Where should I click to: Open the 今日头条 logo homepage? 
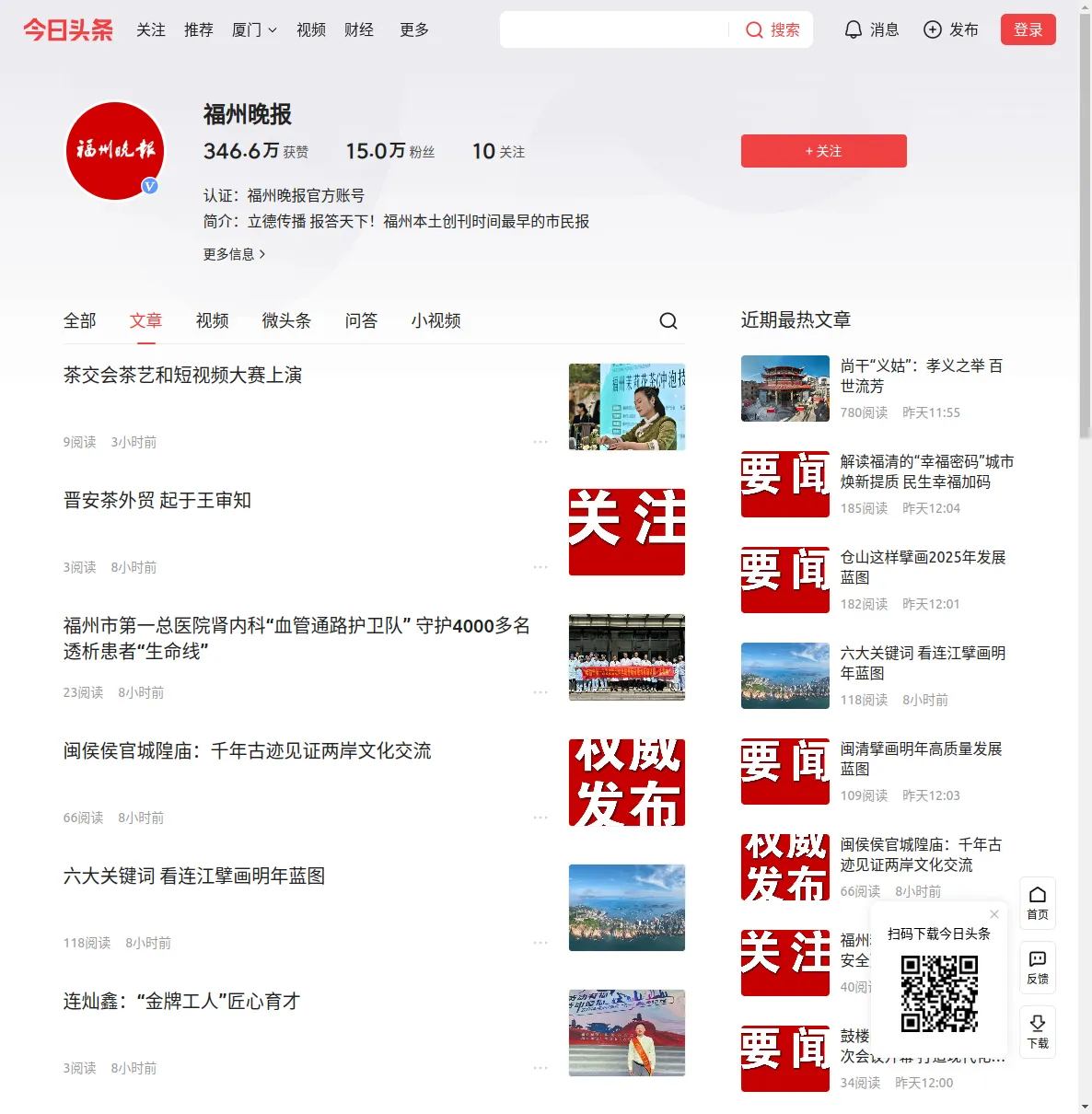pyautogui.click(x=68, y=30)
